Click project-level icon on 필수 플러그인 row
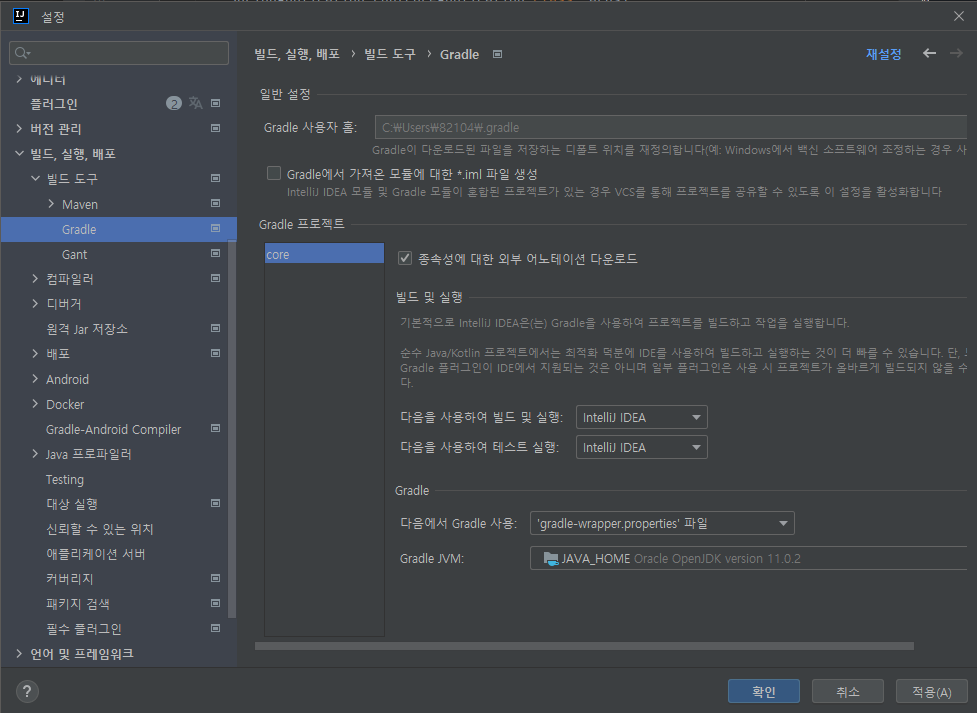This screenshot has height=713, width=977. (216, 628)
